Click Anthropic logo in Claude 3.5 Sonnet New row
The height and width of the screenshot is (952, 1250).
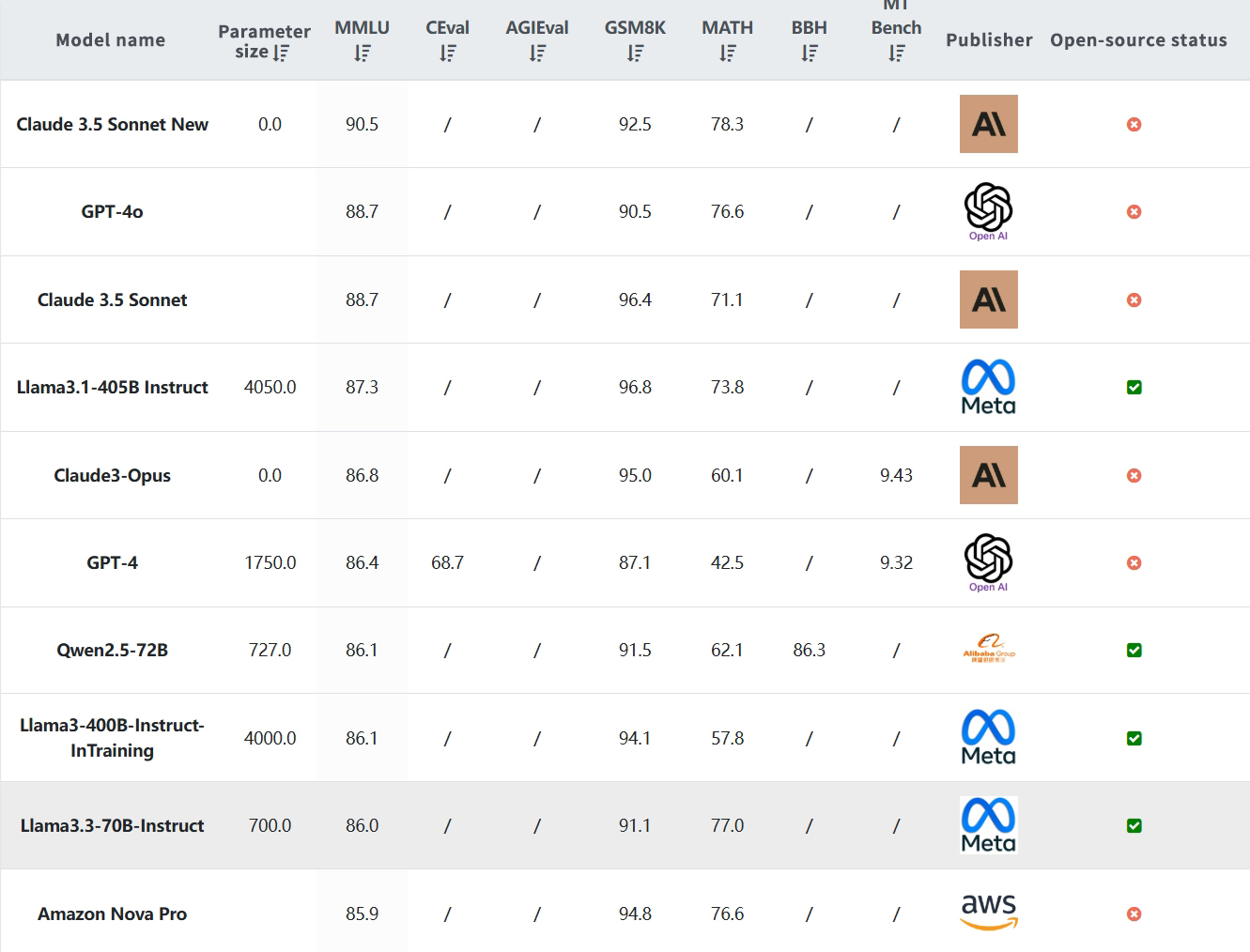(x=988, y=124)
